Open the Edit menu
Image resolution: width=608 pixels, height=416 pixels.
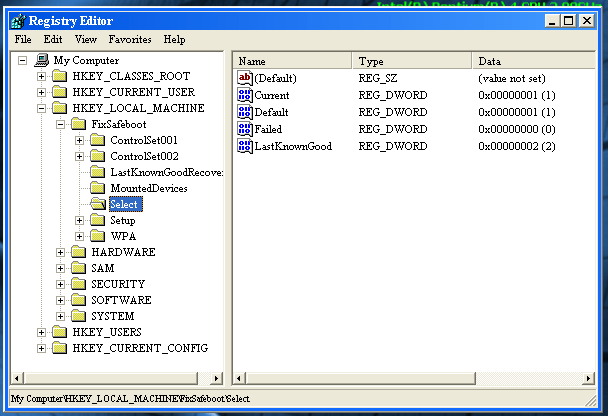point(53,40)
